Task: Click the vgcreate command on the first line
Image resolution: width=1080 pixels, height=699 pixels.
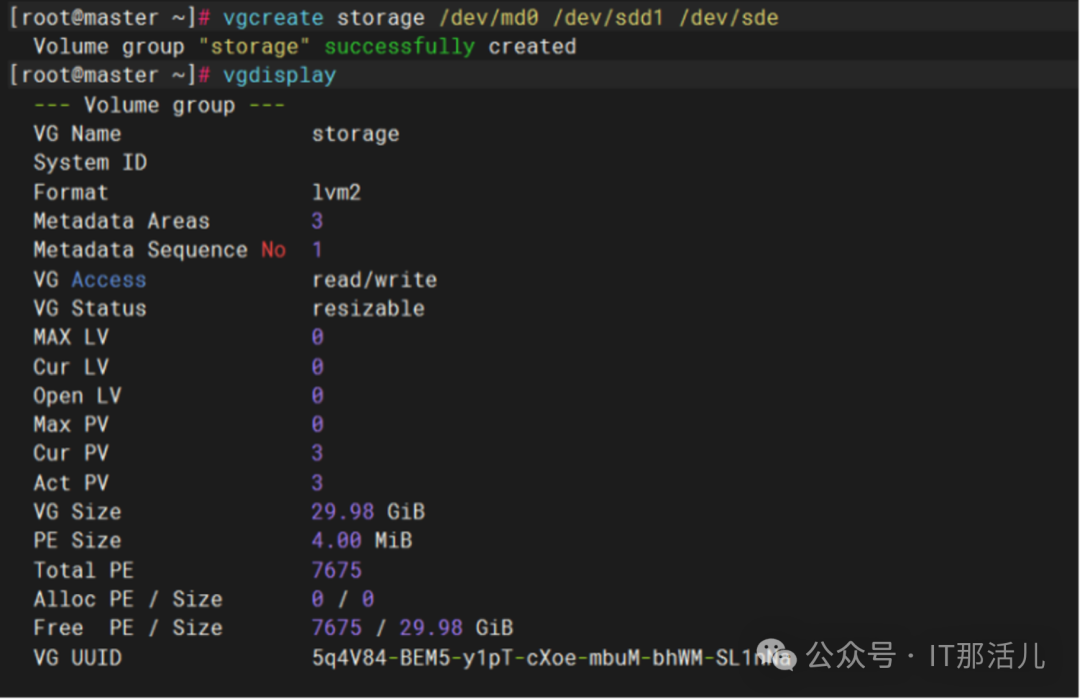Action: [273, 17]
